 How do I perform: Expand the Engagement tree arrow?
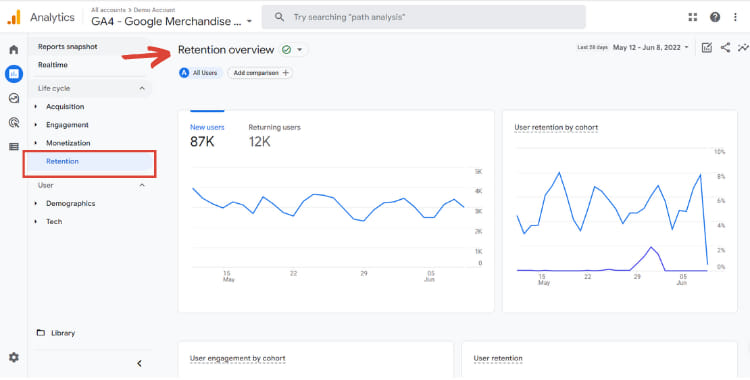point(36,125)
